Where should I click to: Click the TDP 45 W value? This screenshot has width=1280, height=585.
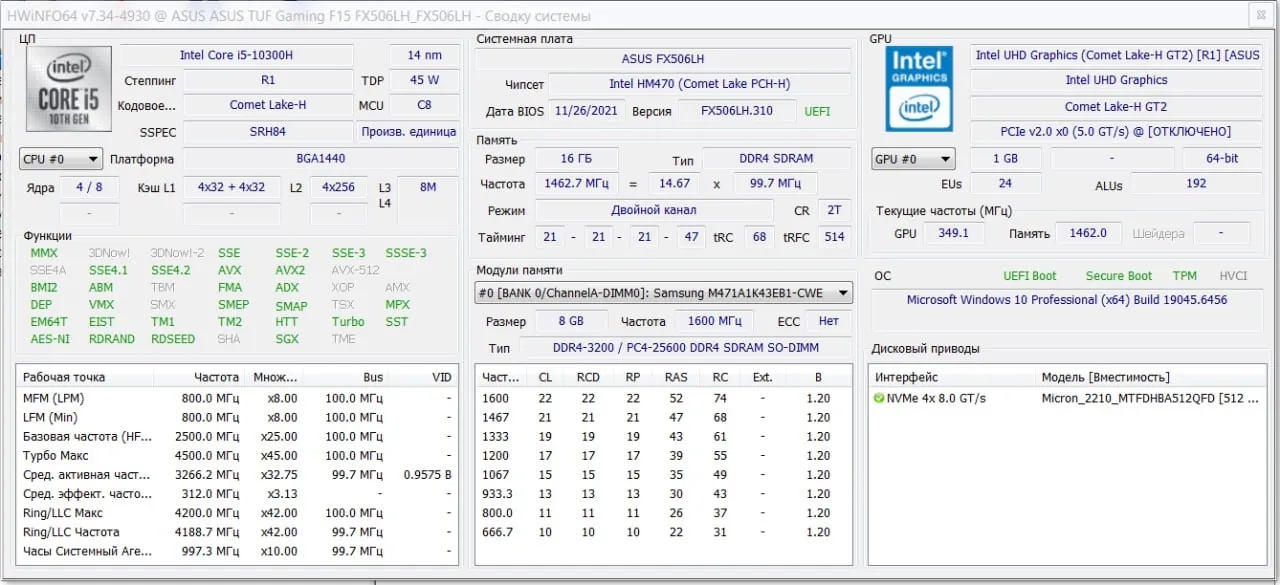pos(424,80)
